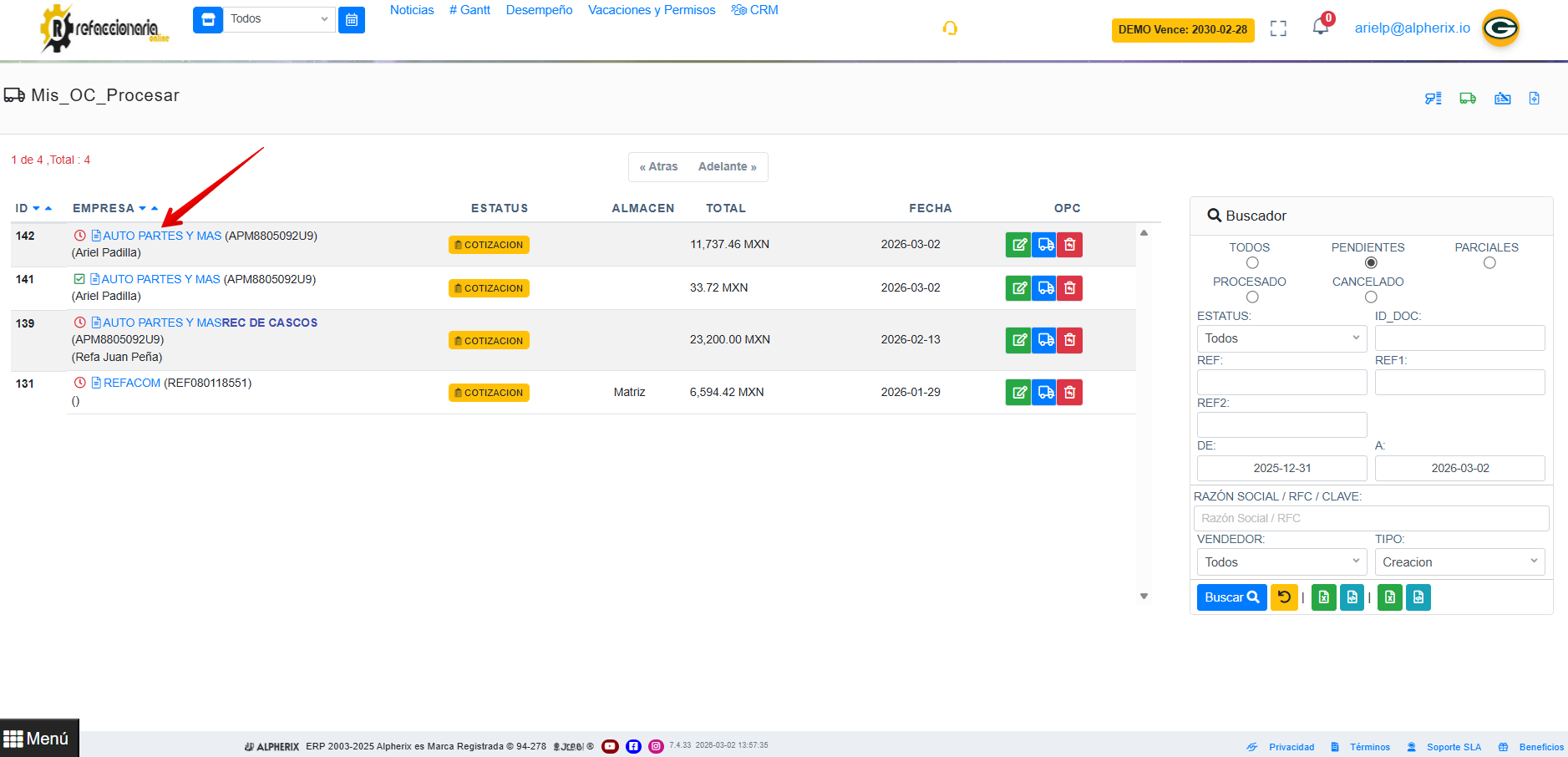The image size is (1568, 757).
Task: Click the green edit icon for order 142
Action: [x=1018, y=245]
